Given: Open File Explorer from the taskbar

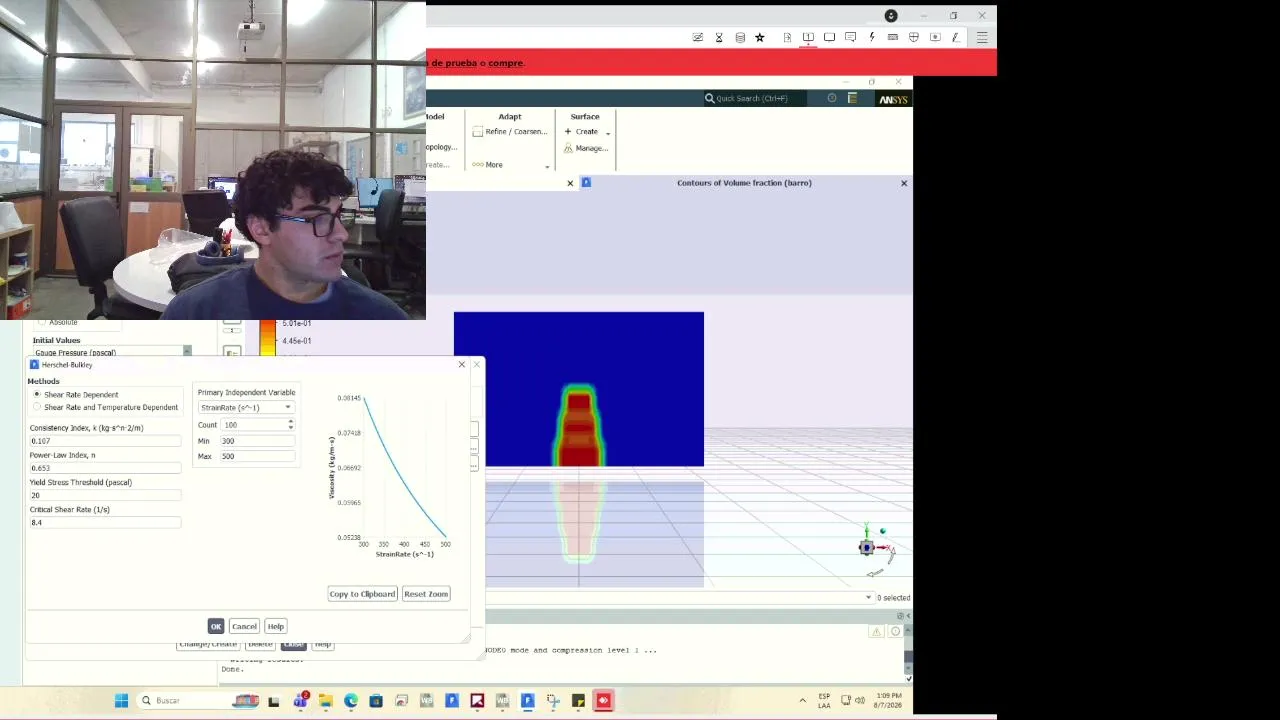Looking at the screenshot, I should (x=325, y=701).
